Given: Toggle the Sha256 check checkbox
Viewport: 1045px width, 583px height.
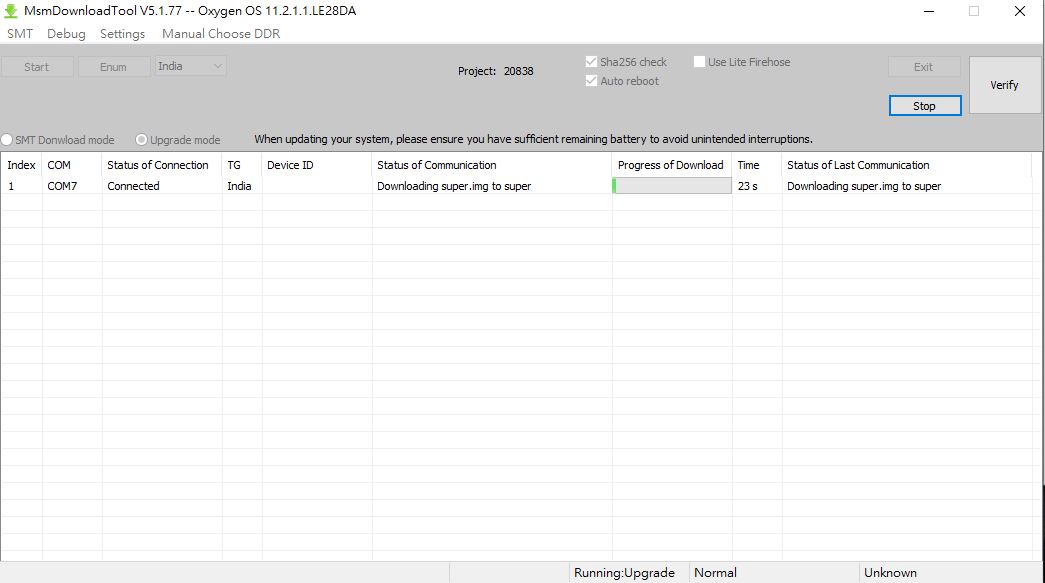Looking at the screenshot, I should (590, 62).
